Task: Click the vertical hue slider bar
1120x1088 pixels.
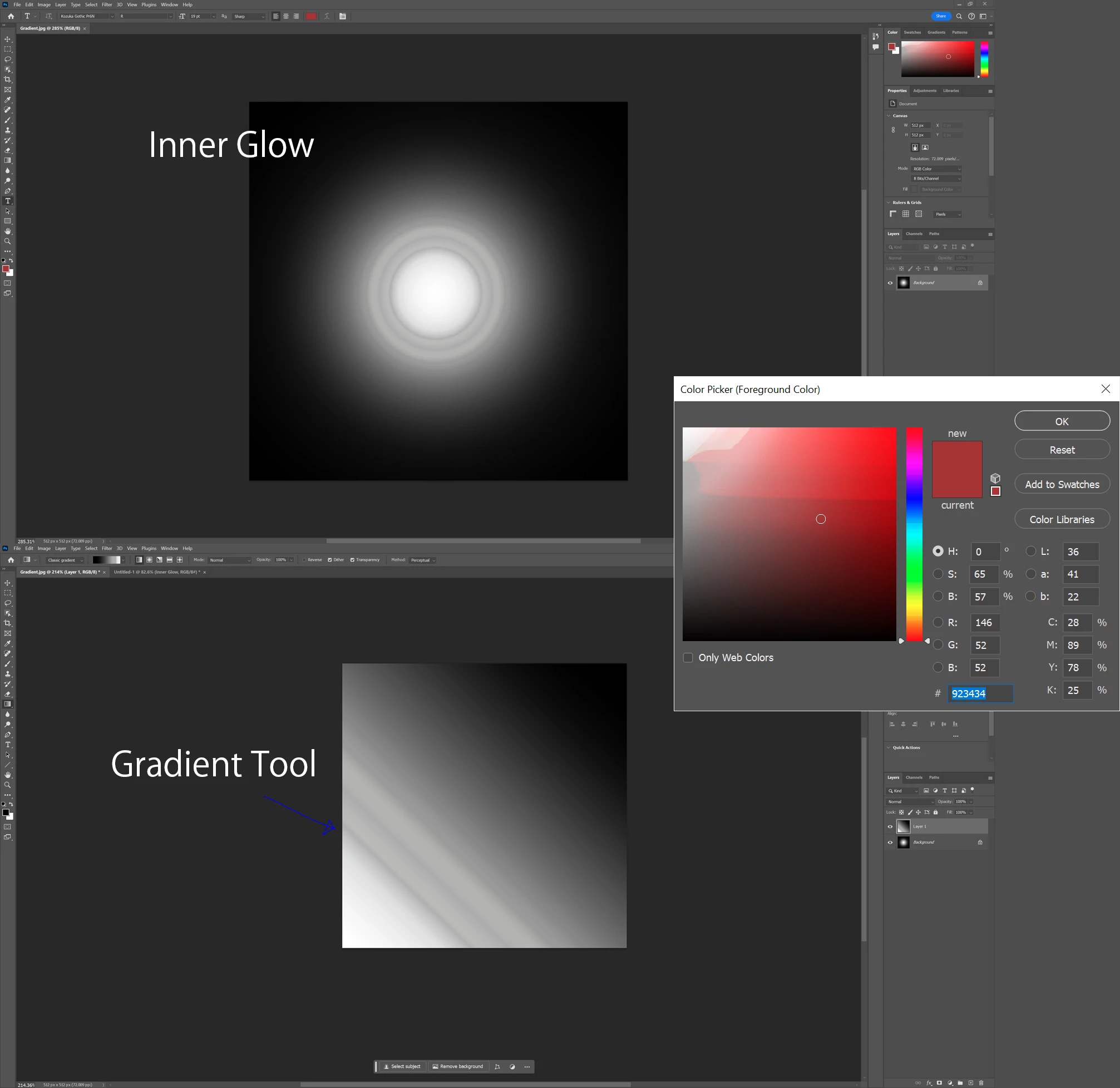Action: tap(914, 534)
